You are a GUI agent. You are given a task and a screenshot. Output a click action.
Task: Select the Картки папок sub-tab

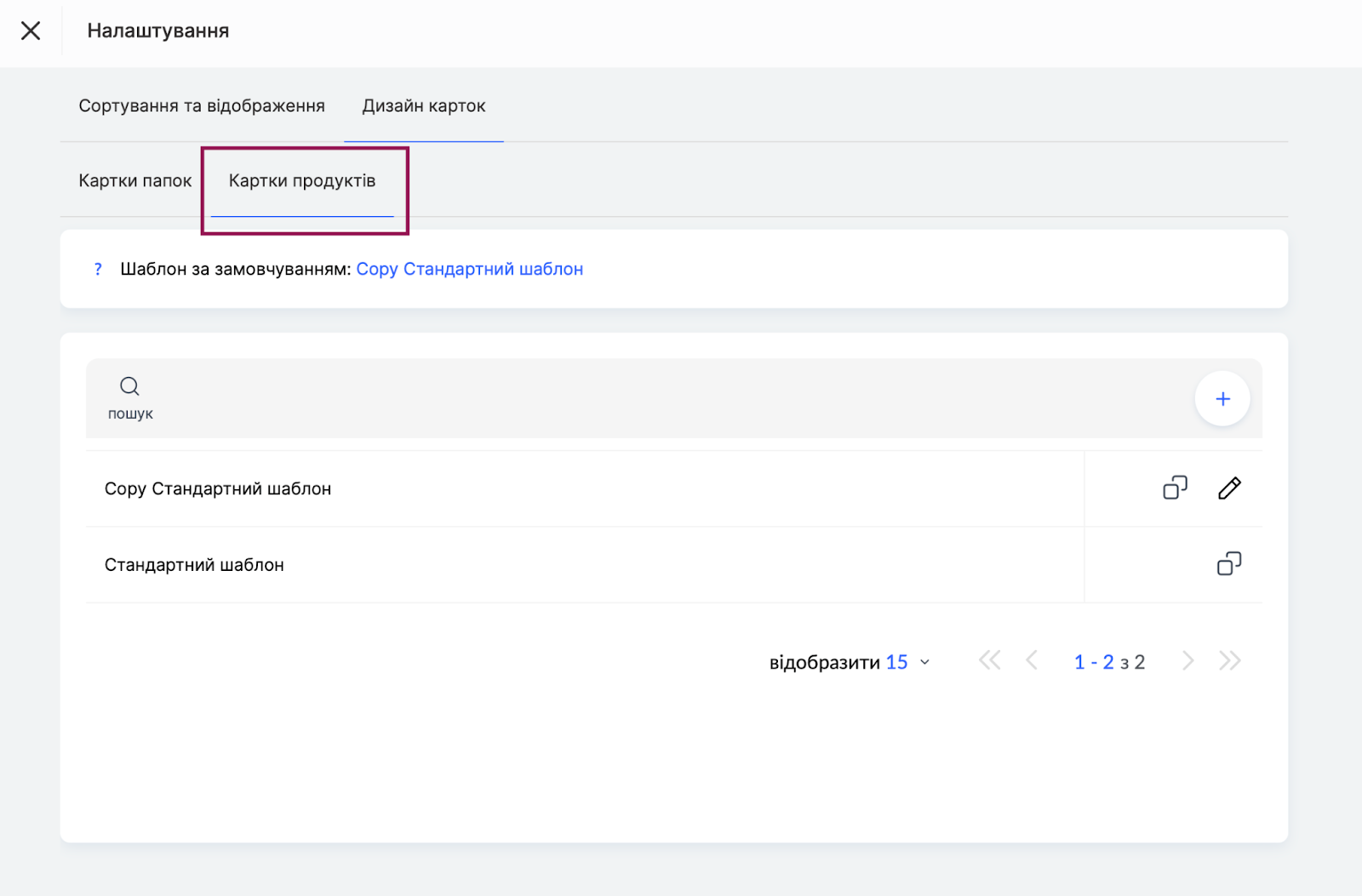pos(134,181)
